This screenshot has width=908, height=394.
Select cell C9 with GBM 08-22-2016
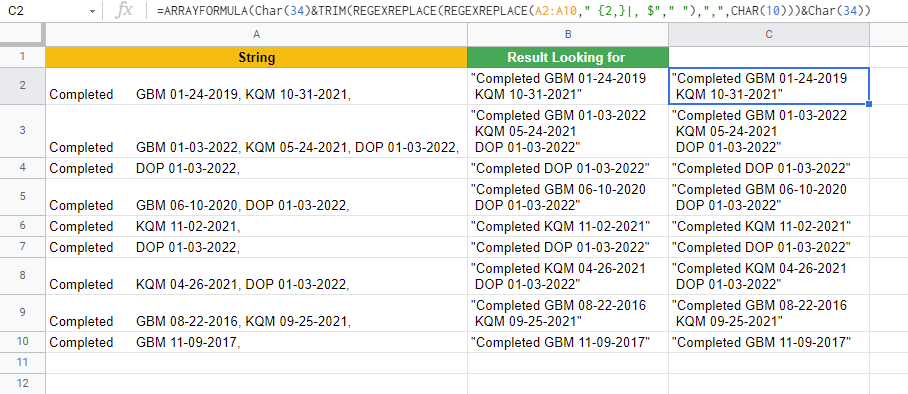pyautogui.click(x=769, y=313)
